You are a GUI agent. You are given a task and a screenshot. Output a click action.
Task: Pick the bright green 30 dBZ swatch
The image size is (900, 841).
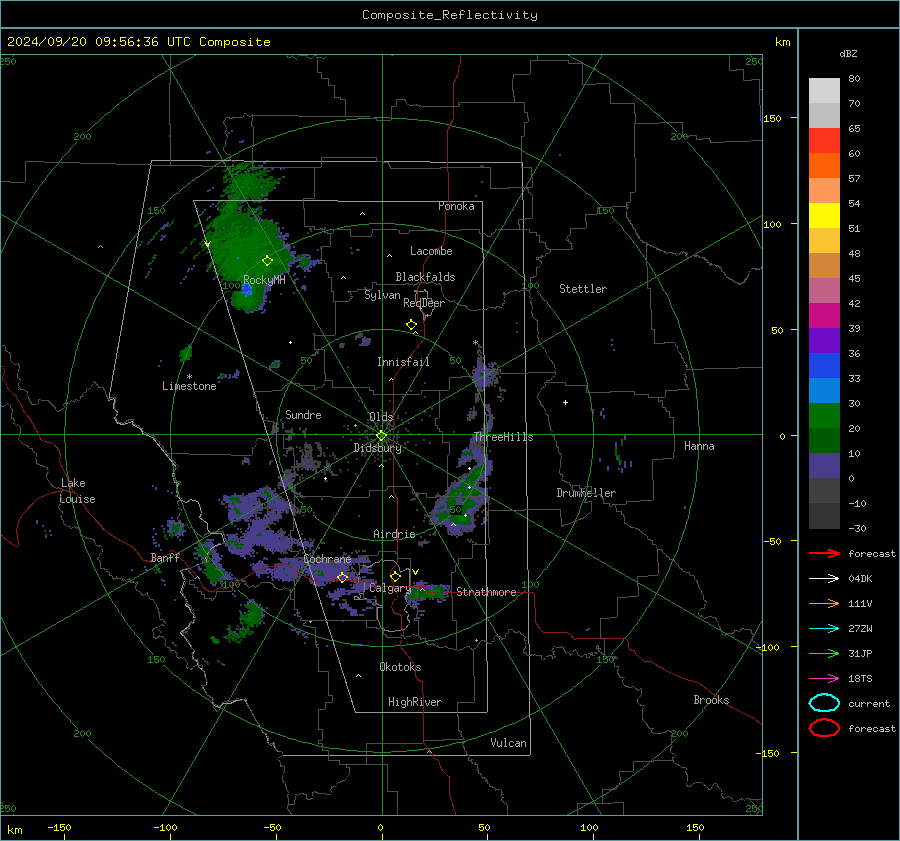pos(824,415)
